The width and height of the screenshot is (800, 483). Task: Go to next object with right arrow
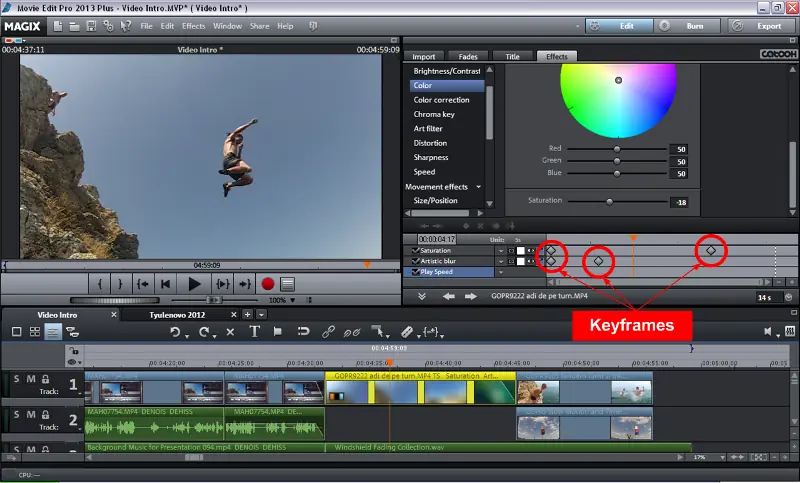click(x=470, y=296)
